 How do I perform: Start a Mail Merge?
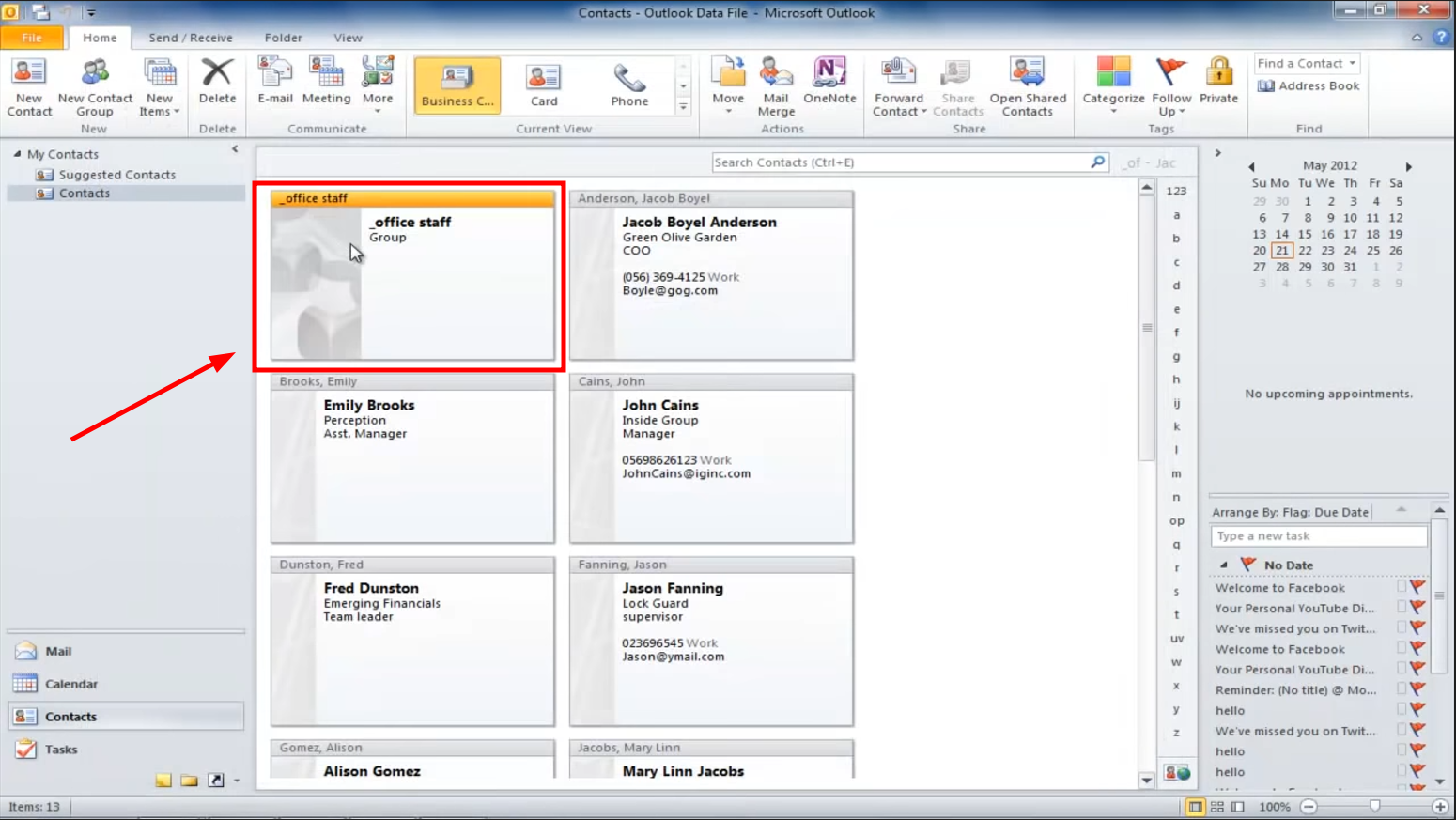point(775,86)
